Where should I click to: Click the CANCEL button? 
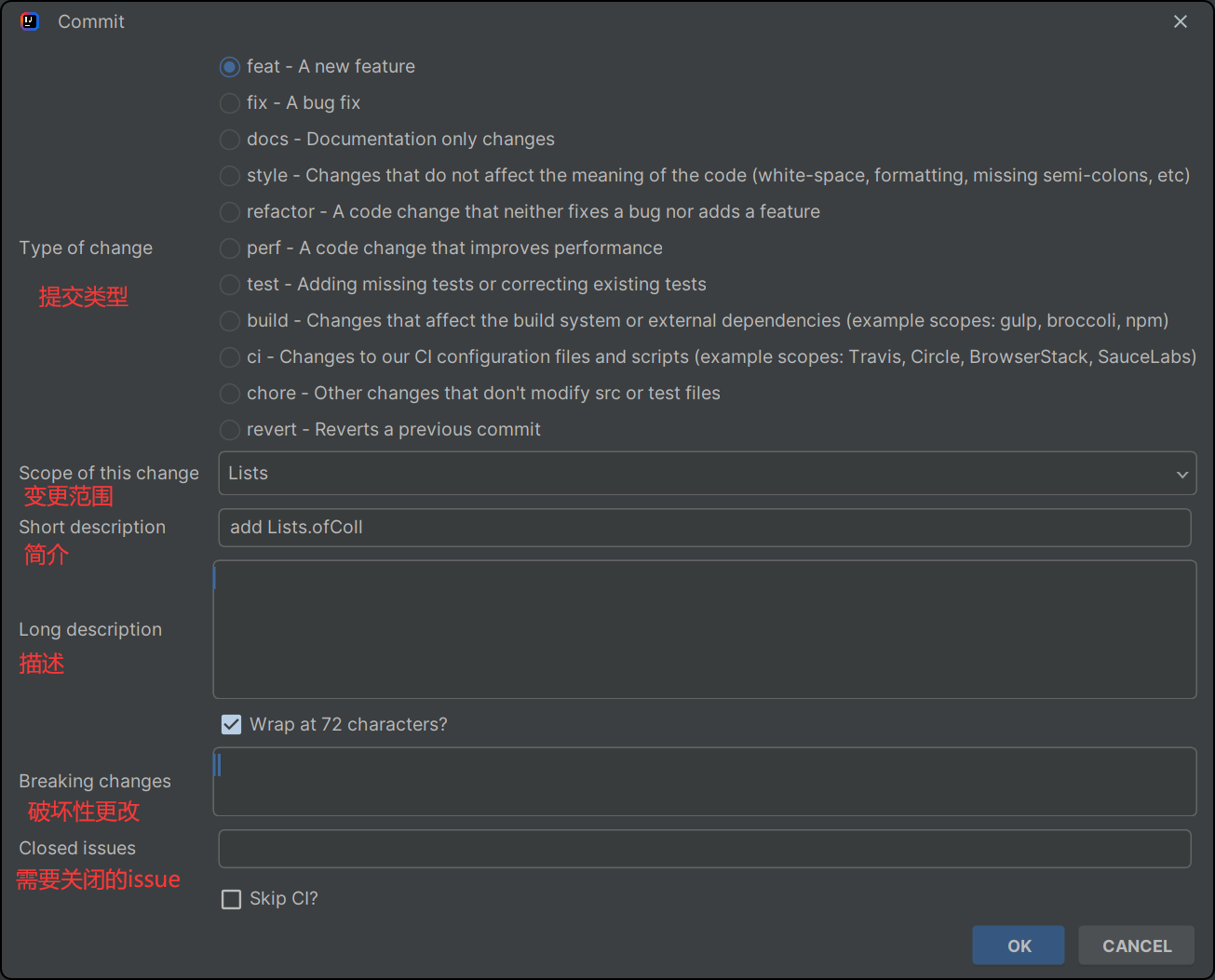(1136, 946)
